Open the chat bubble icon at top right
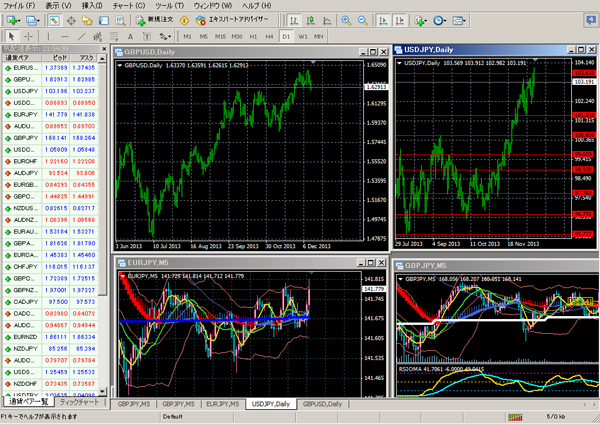This screenshot has height=425, width=600. 592,20
